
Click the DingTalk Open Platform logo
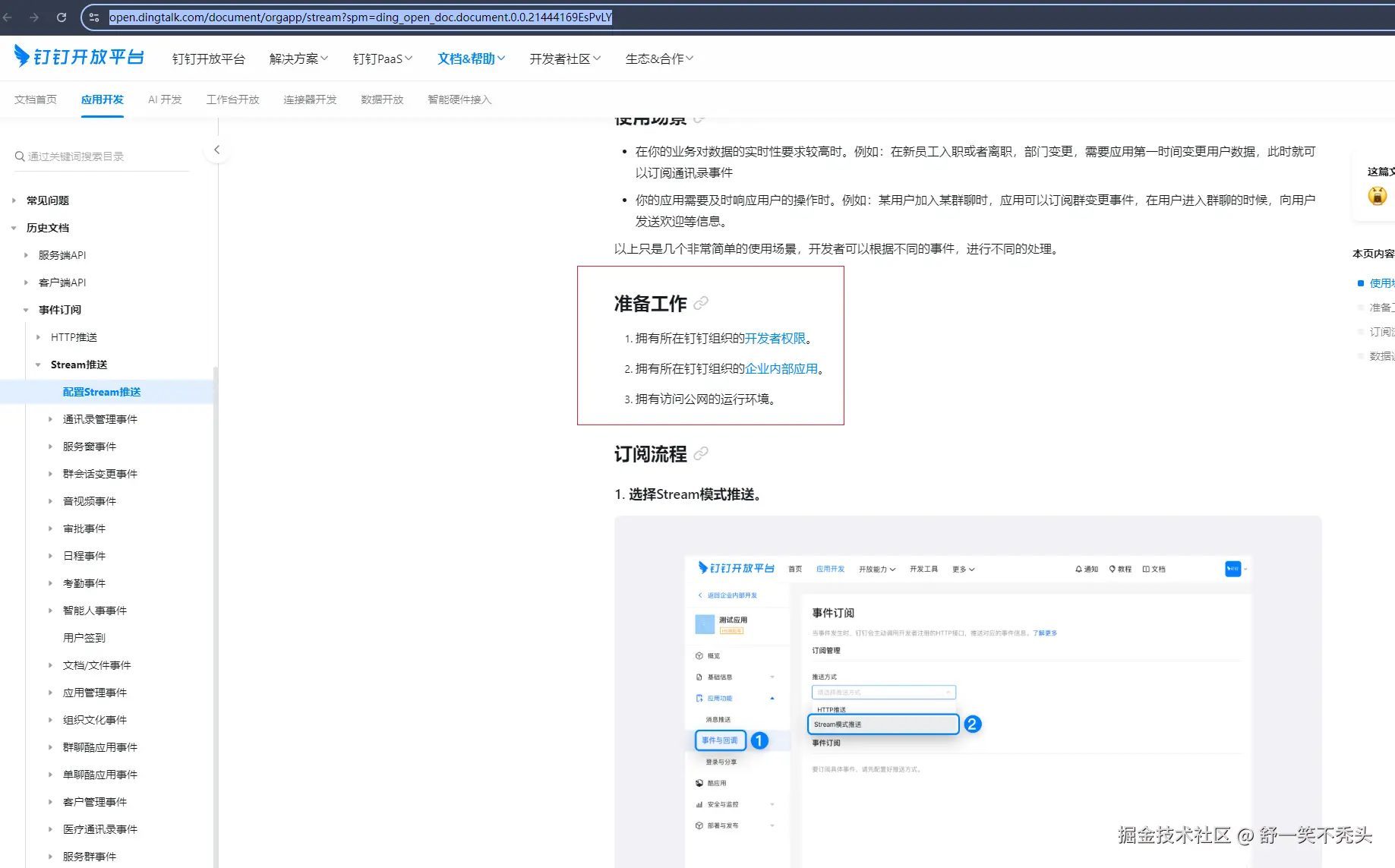(79, 57)
